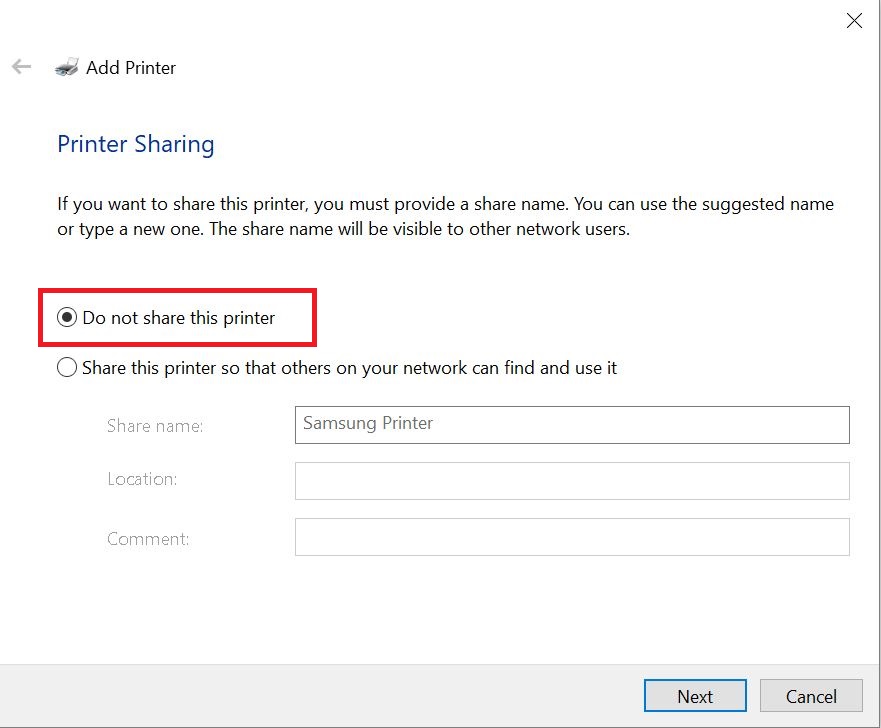The width and height of the screenshot is (881, 728).
Task: Enable Share this printer on your network radio circle
Action: [67, 368]
